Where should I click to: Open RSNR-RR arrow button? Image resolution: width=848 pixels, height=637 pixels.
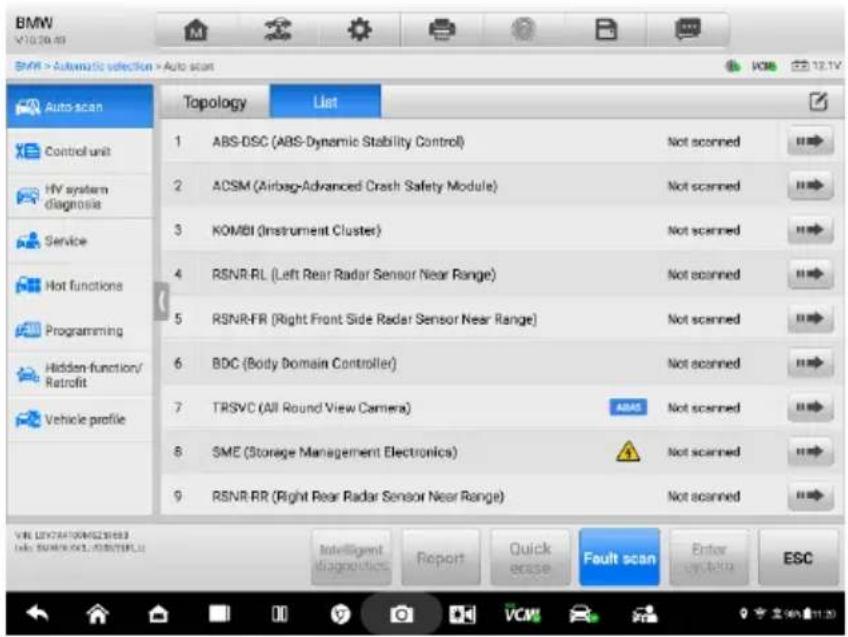coord(810,496)
